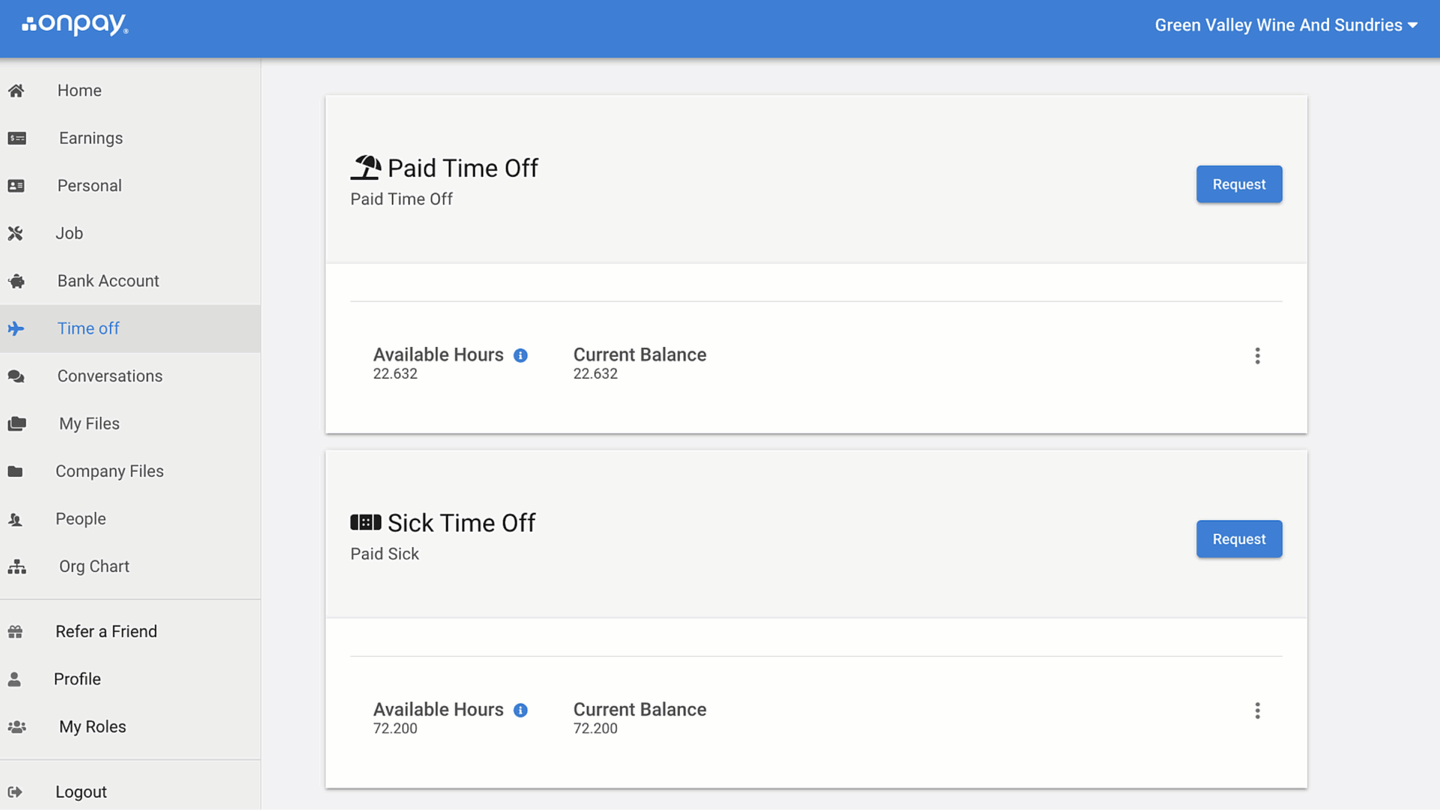Click the OnPay logo
1440x810 pixels.
(x=75, y=24)
